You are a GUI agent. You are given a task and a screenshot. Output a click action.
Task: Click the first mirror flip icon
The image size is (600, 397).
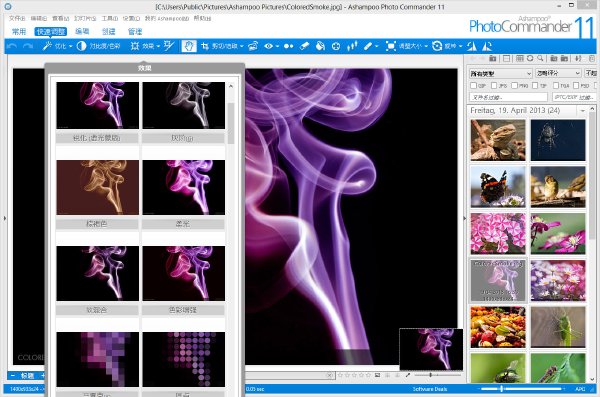(472, 46)
